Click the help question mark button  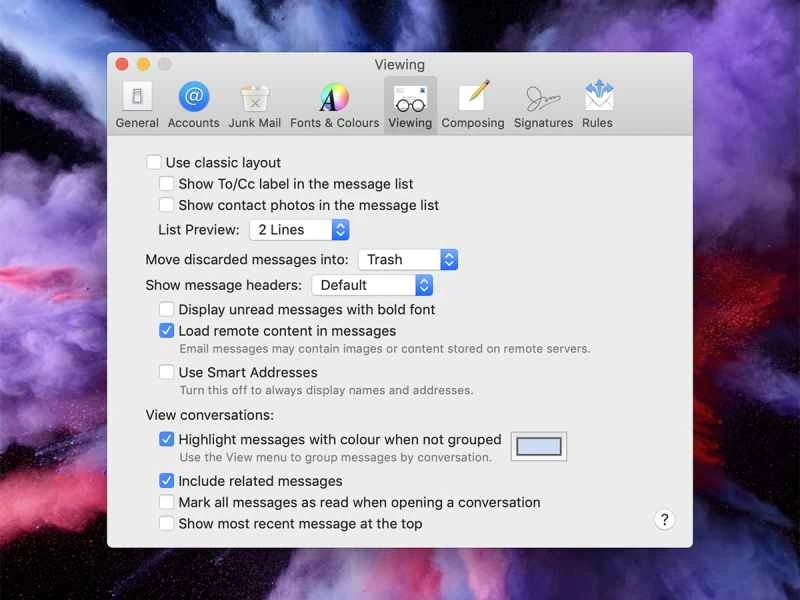tap(664, 520)
